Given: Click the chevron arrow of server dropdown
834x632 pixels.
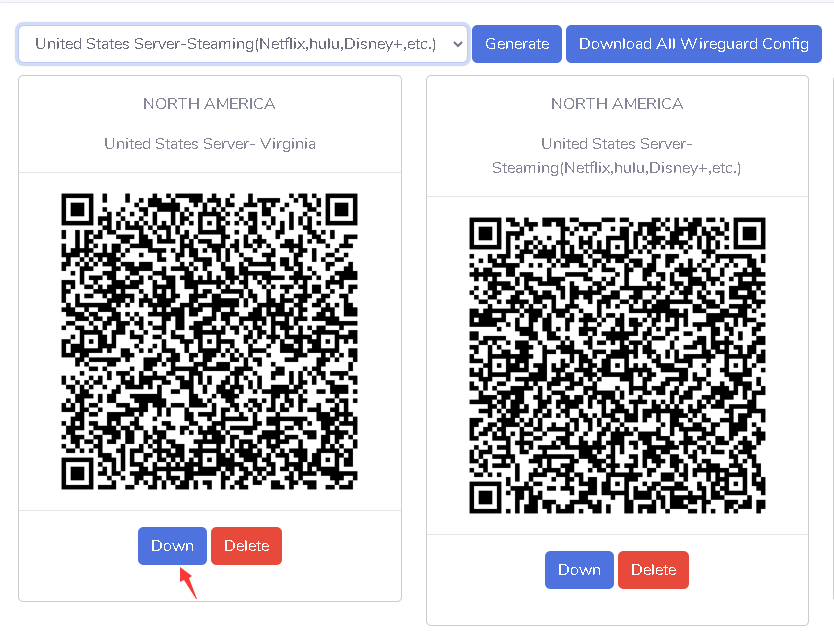Looking at the screenshot, I should point(457,44).
